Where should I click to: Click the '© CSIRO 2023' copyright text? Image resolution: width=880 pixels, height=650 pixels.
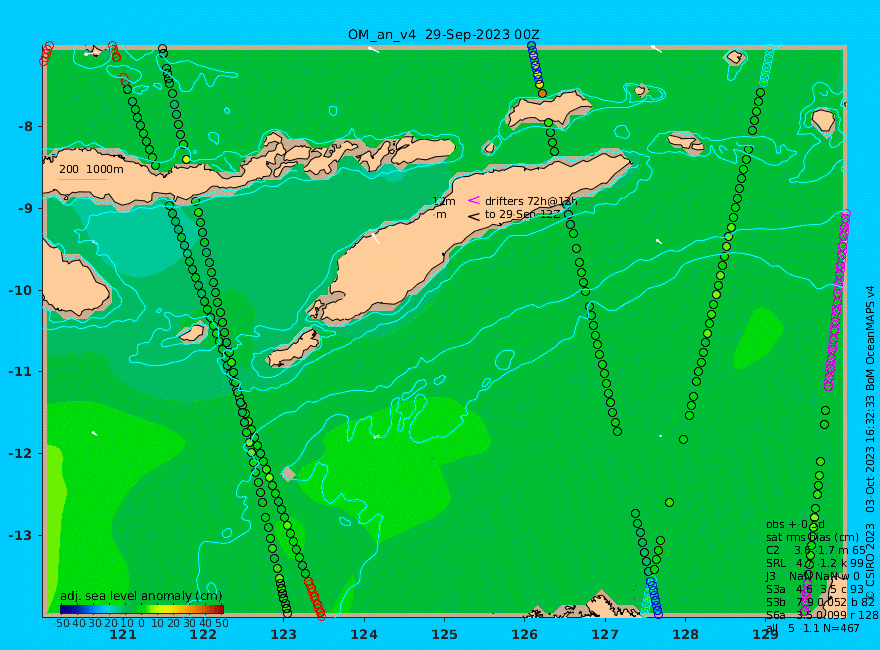(870, 562)
